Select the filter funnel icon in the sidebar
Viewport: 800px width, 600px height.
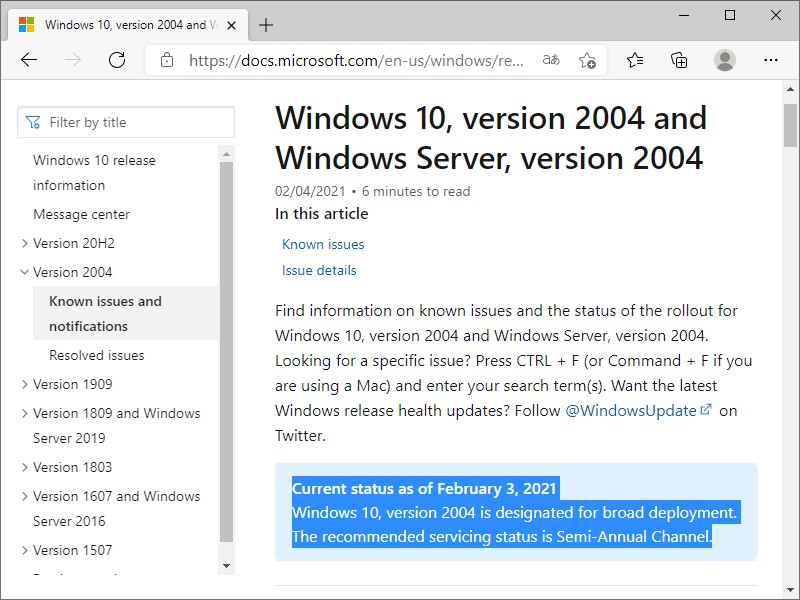[x=31, y=121]
